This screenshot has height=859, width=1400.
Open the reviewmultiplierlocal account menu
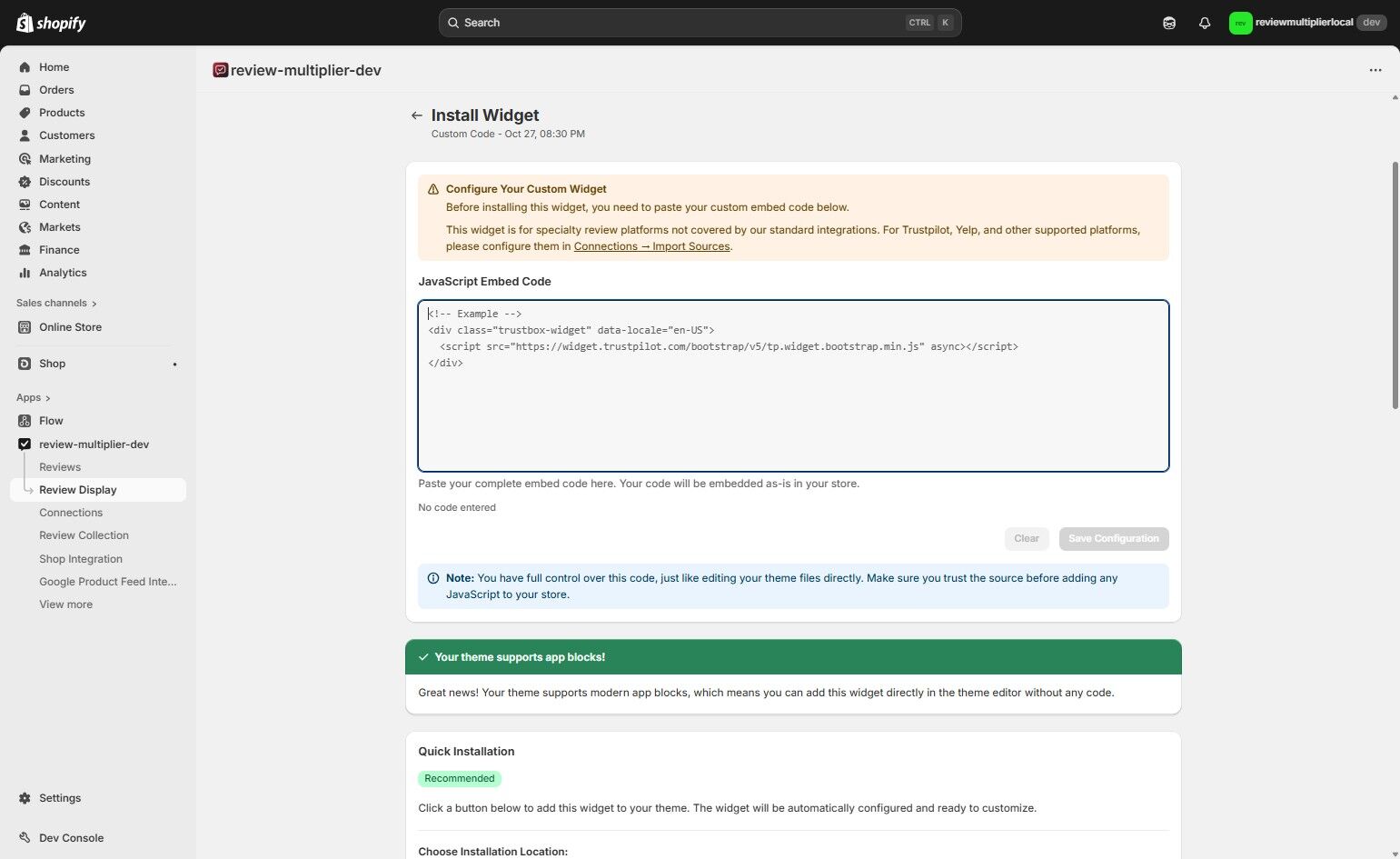[x=1307, y=23]
